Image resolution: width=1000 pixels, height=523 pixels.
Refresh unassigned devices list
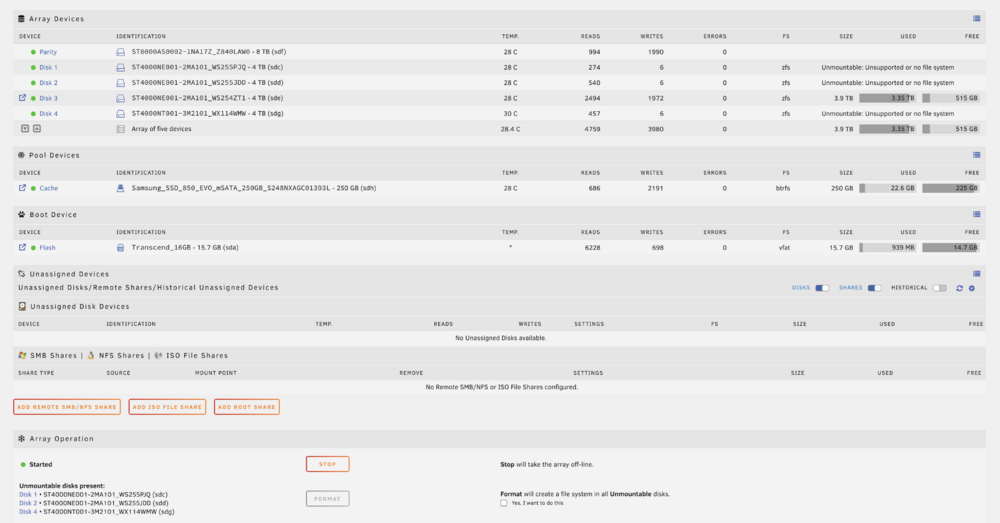pos(959,288)
